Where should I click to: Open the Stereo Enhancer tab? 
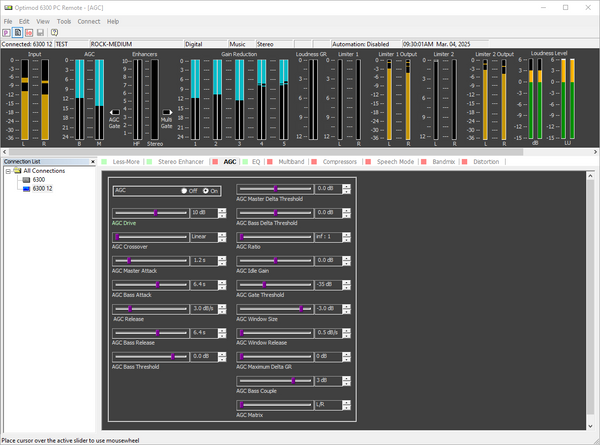click(180, 160)
